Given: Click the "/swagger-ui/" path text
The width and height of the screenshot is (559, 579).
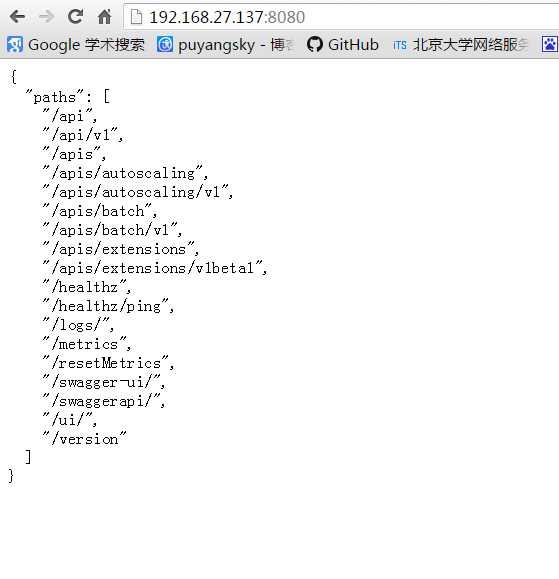Looking at the screenshot, I should pyautogui.click(x=103, y=382).
